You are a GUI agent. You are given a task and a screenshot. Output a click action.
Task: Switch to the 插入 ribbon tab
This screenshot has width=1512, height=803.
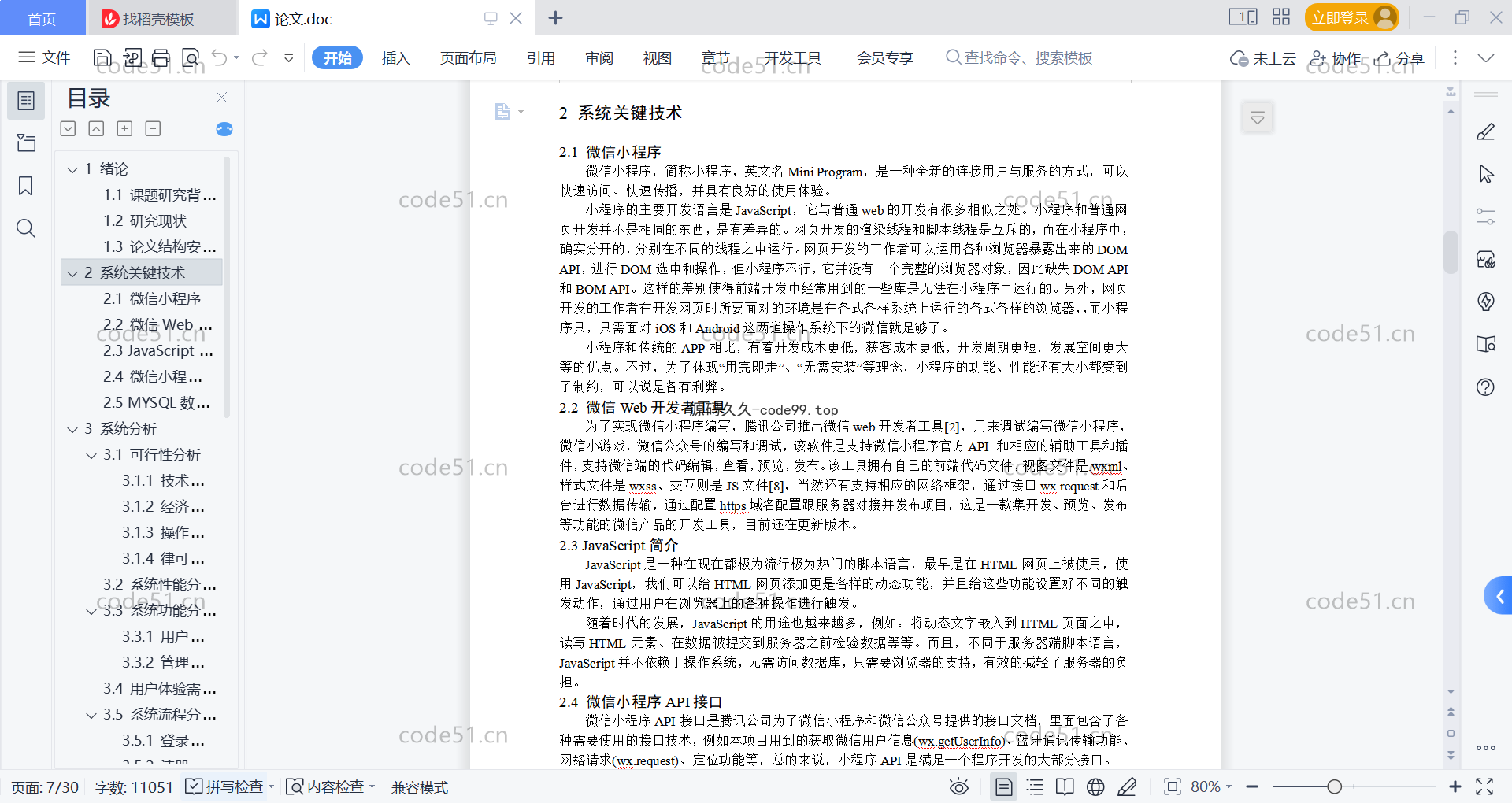pos(395,57)
